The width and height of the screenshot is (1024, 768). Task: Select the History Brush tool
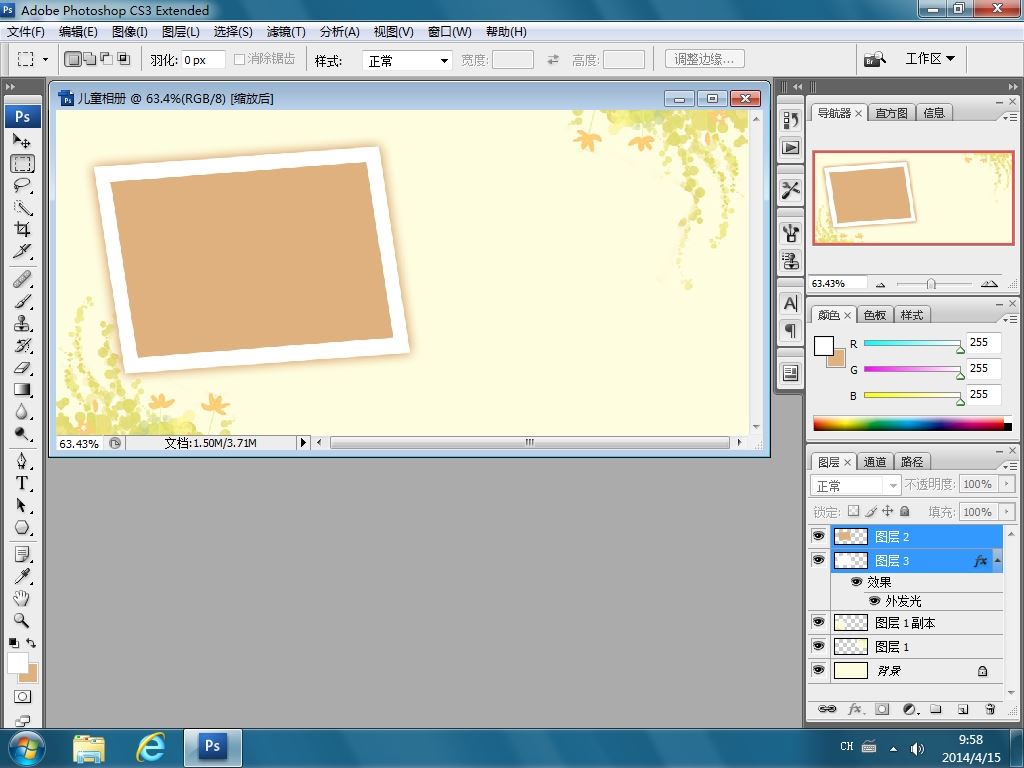point(22,345)
